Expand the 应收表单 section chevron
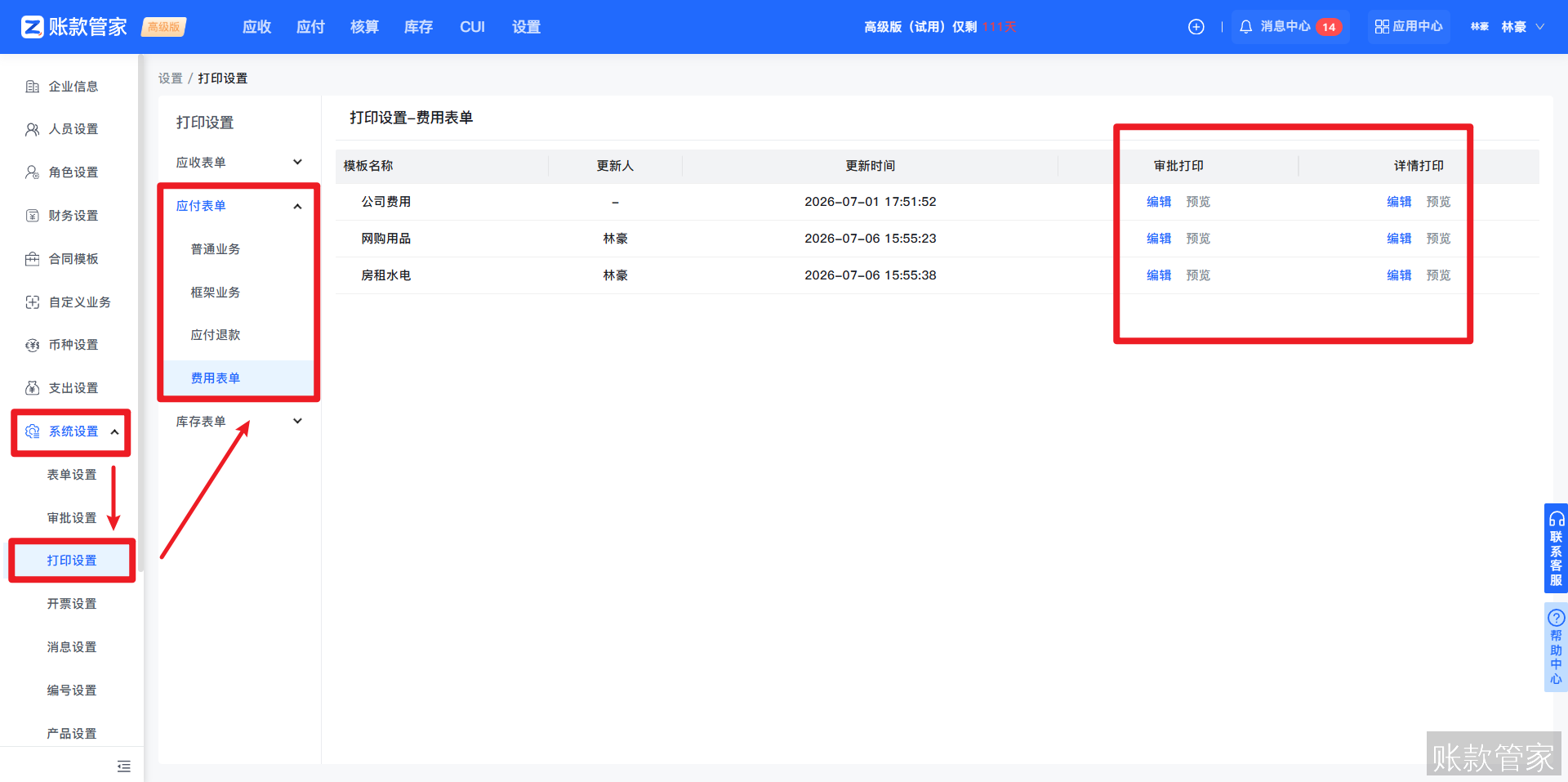Screen dimensions: 1568x782 (297, 162)
